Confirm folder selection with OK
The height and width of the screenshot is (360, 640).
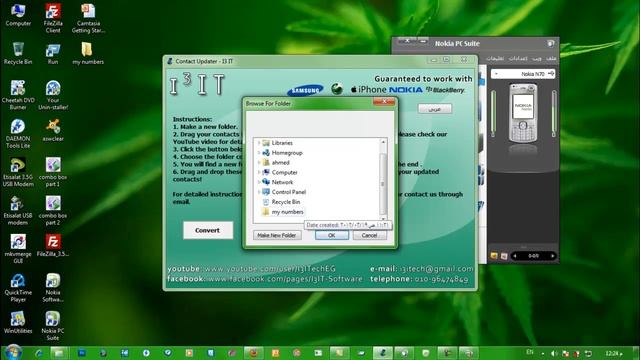click(x=331, y=235)
